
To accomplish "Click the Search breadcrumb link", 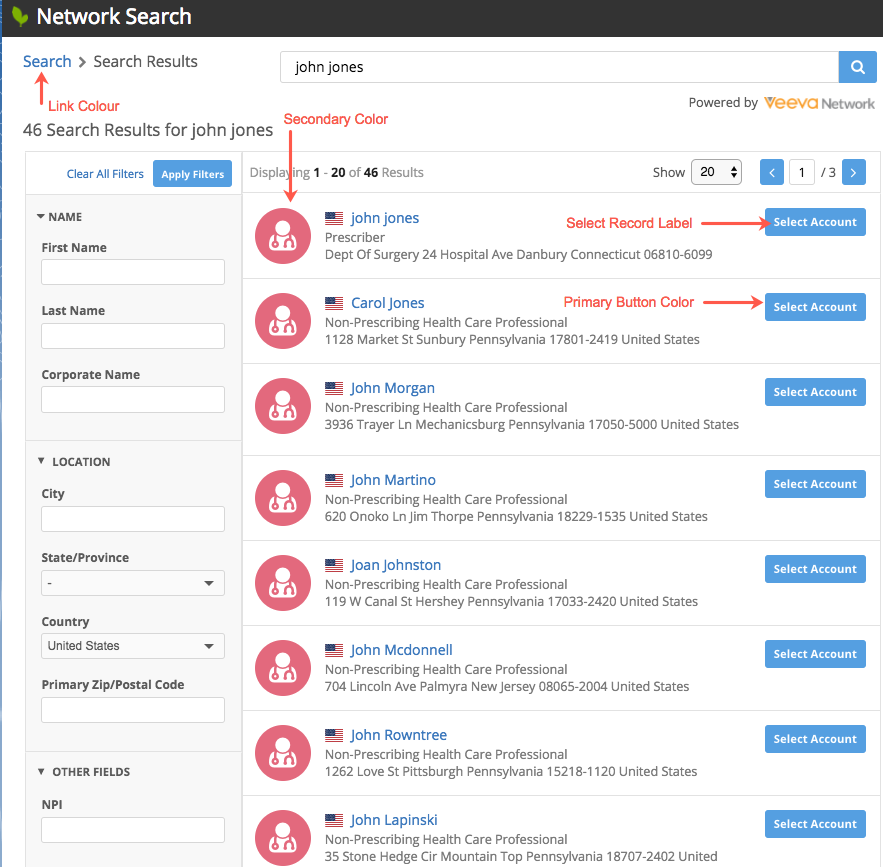I will (47, 62).
